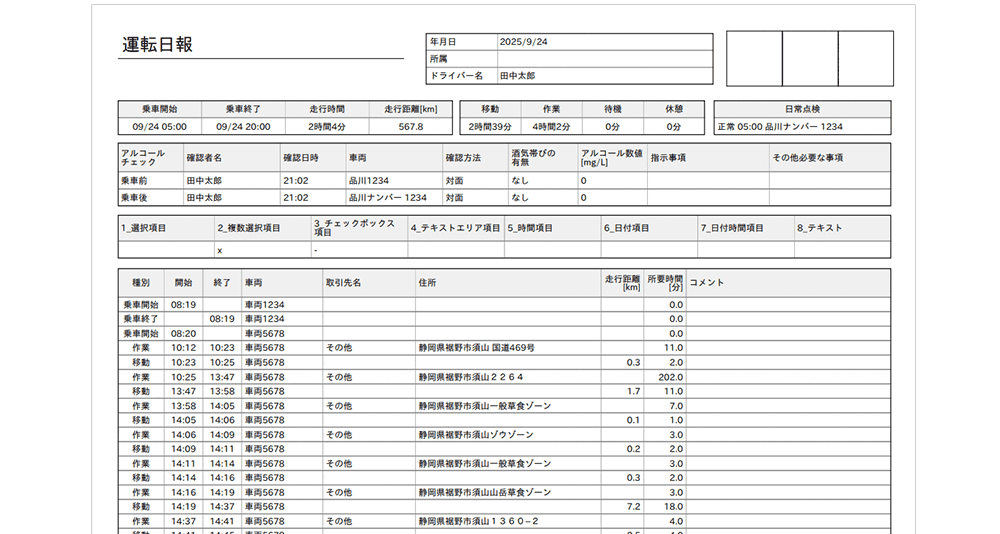This screenshot has width=1000, height=534.
Task: Click the 作業 duration 4時間2分
Action: point(551,127)
